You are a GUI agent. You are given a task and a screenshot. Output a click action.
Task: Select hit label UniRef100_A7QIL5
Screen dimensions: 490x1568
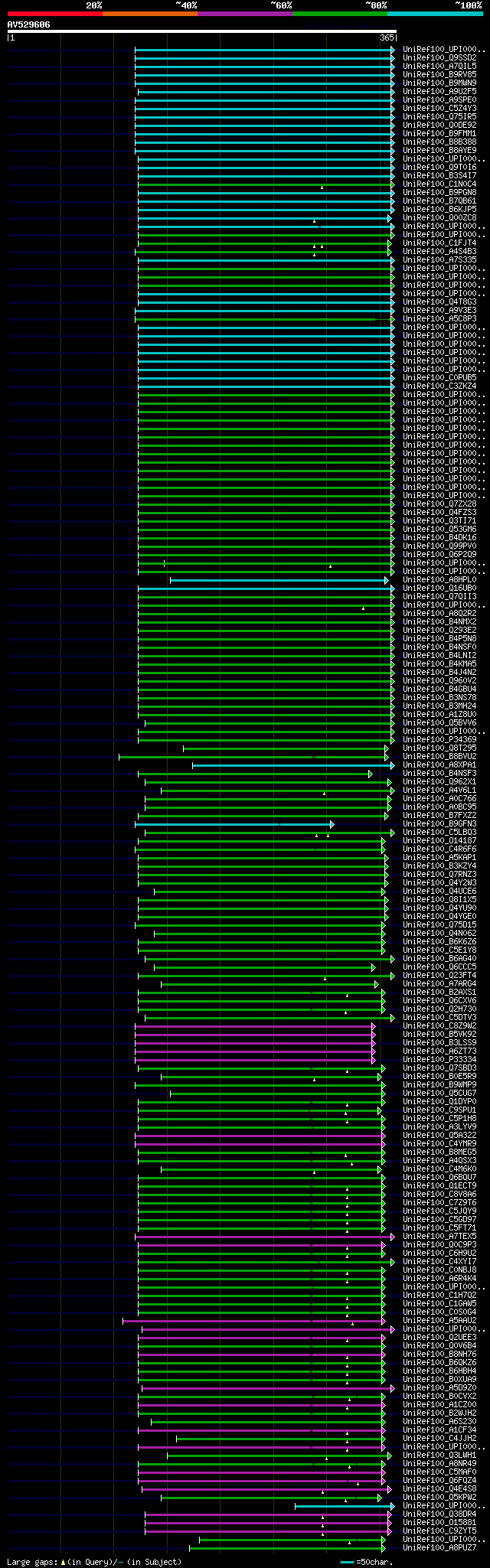tap(439, 66)
